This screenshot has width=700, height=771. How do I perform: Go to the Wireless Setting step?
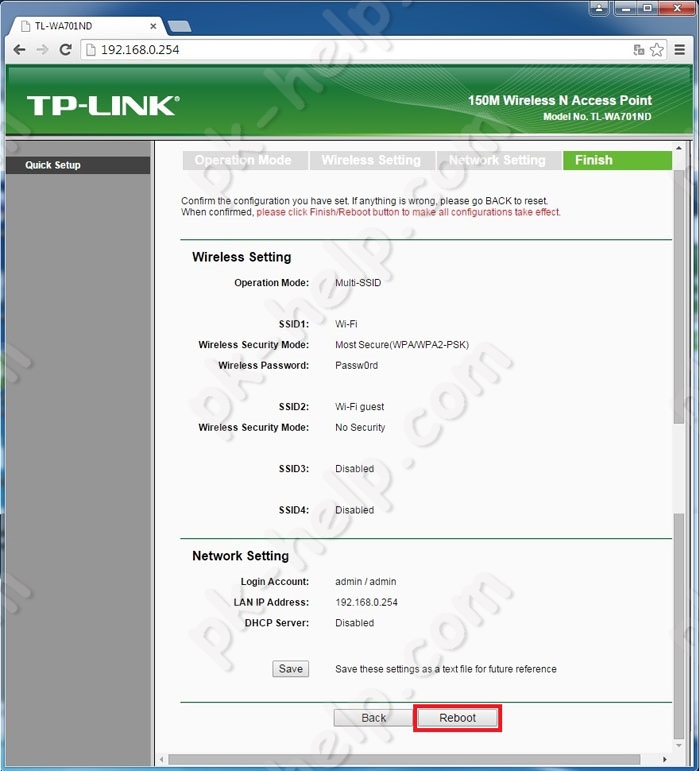pos(372,160)
